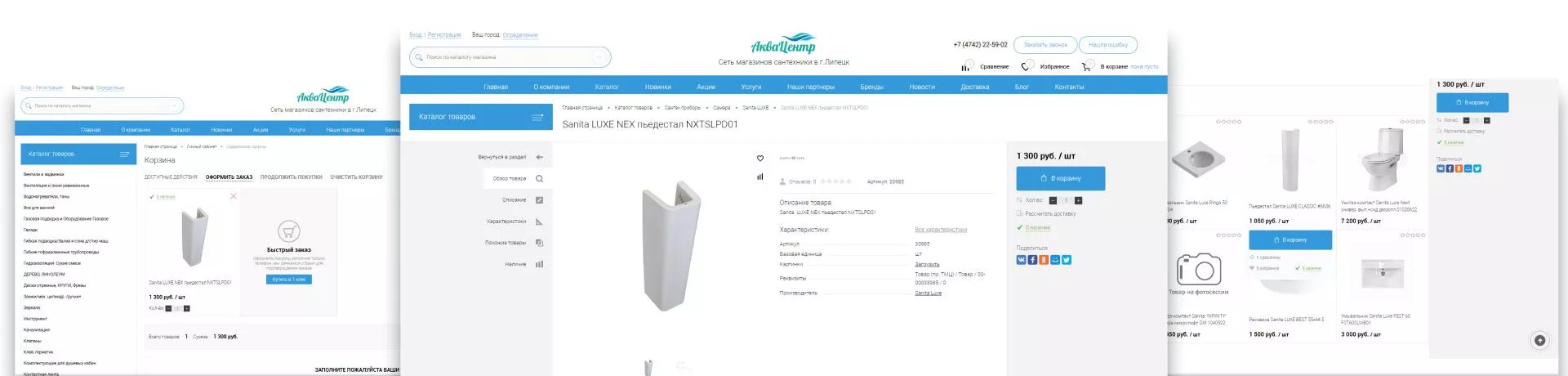Open Все характеристики link

pyautogui.click(x=941, y=230)
